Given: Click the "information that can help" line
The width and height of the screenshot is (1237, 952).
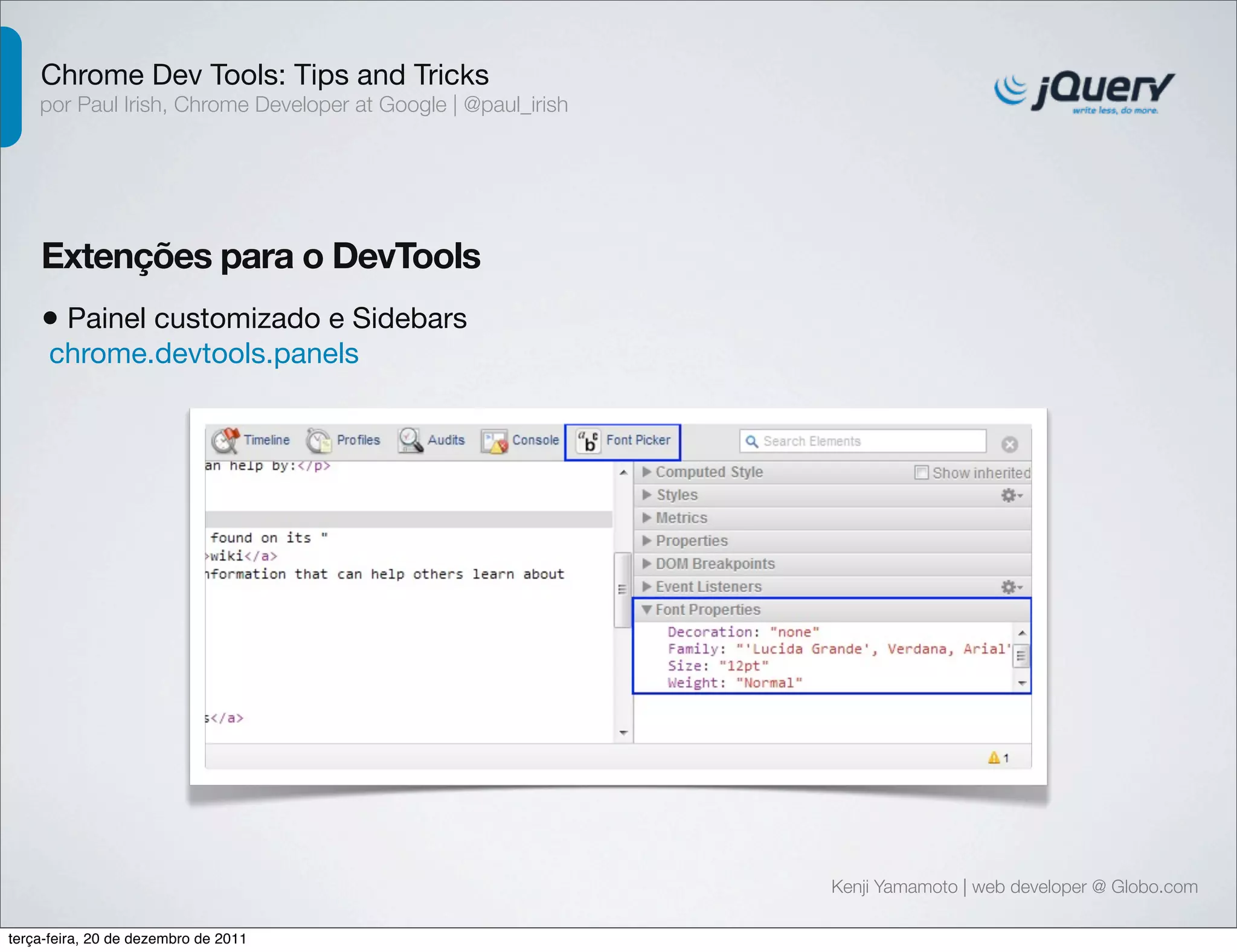Looking at the screenshot, I should [x=385, y=574].
